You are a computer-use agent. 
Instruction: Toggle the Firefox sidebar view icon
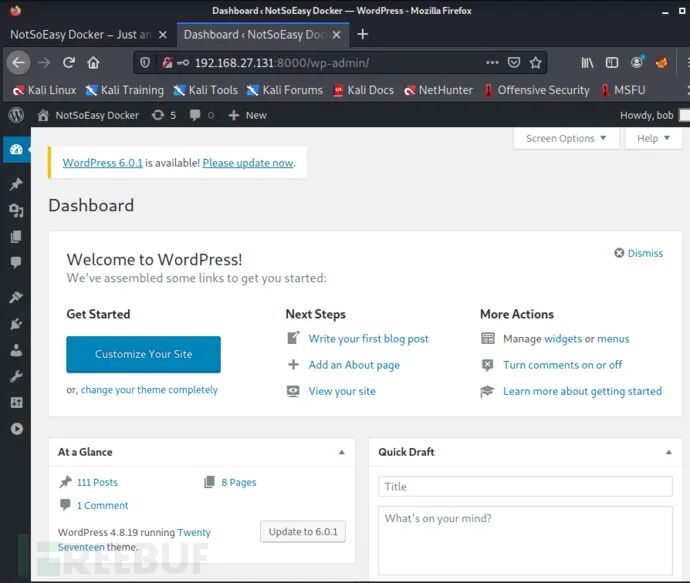click(x=612, y=63)
